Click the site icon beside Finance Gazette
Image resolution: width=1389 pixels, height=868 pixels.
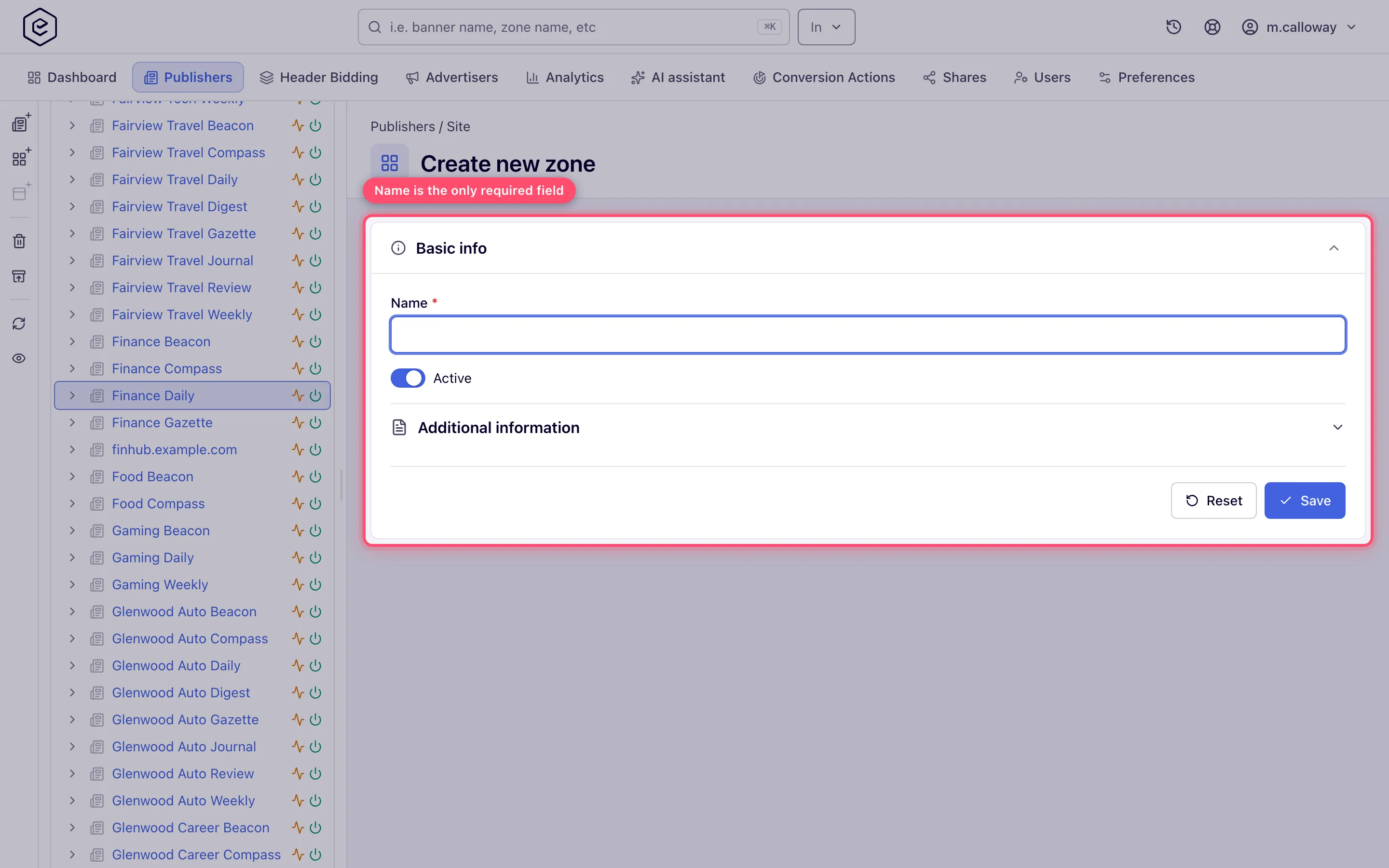coord(97,423)
